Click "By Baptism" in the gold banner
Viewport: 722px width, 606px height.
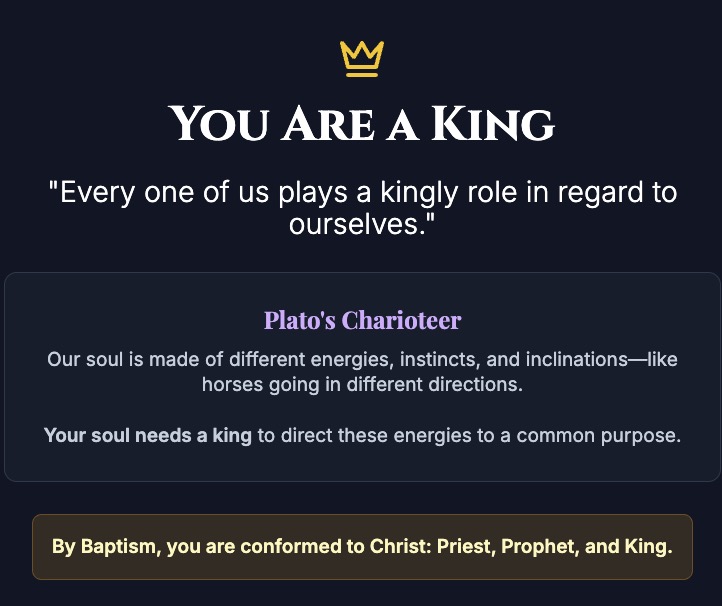tap(103, 548)
